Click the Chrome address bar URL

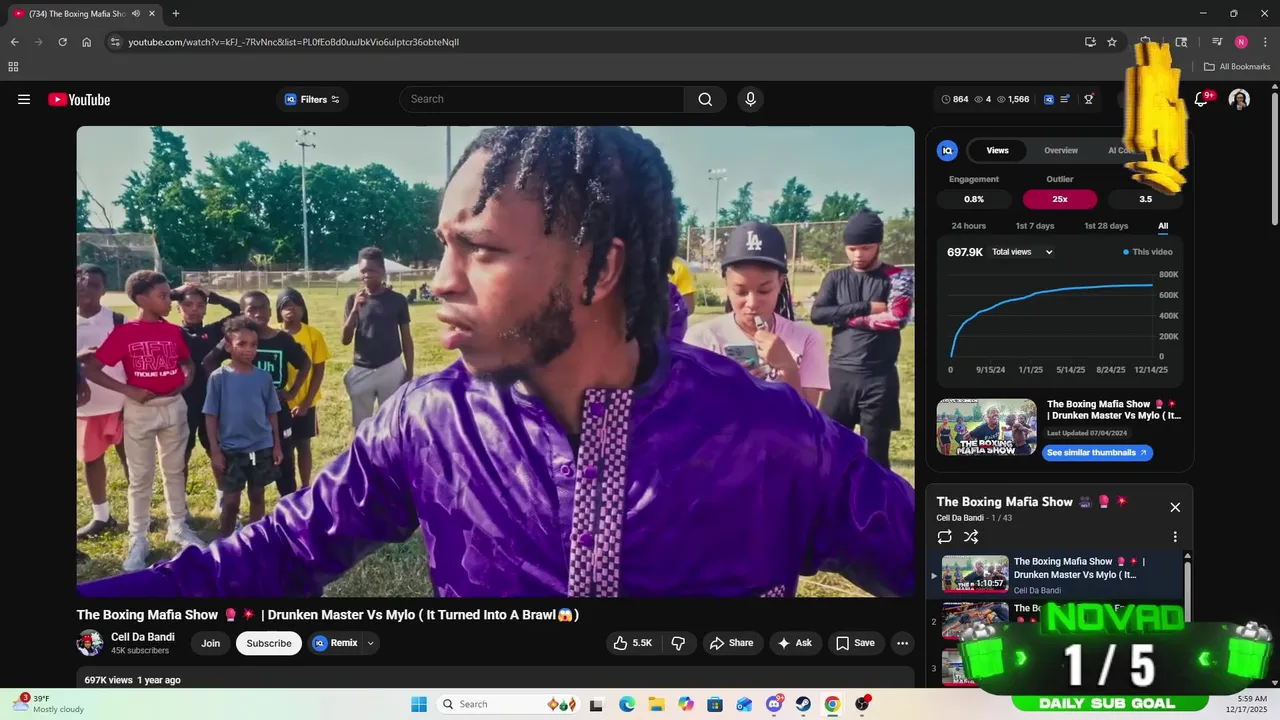pos(293,42)
